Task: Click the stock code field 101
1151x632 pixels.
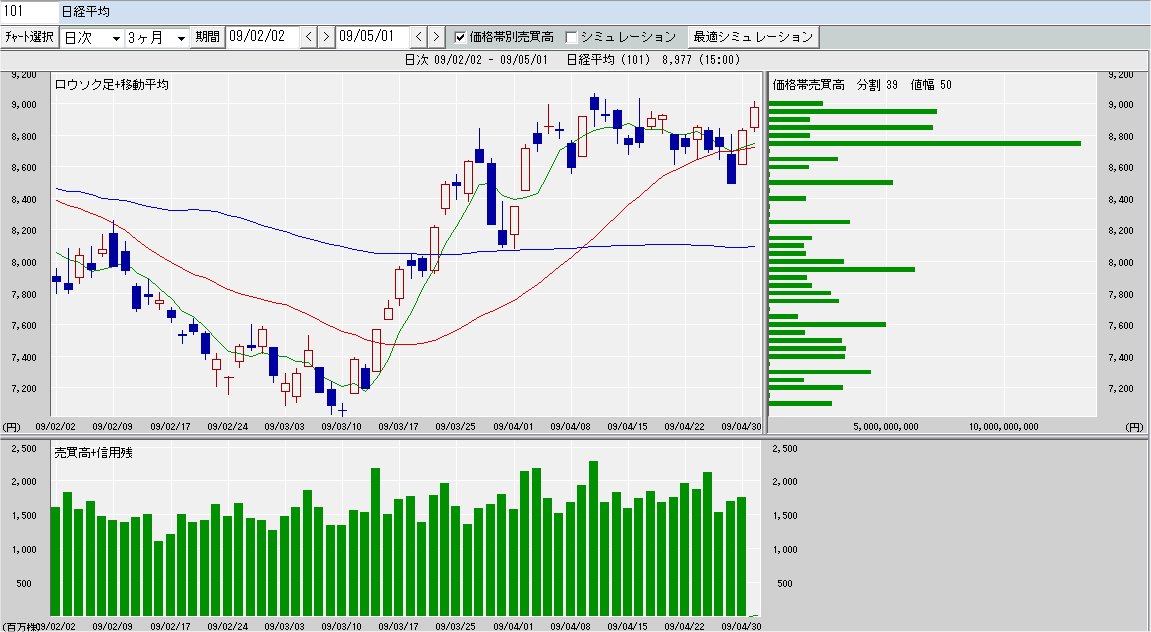Action: tap(29, 12)
